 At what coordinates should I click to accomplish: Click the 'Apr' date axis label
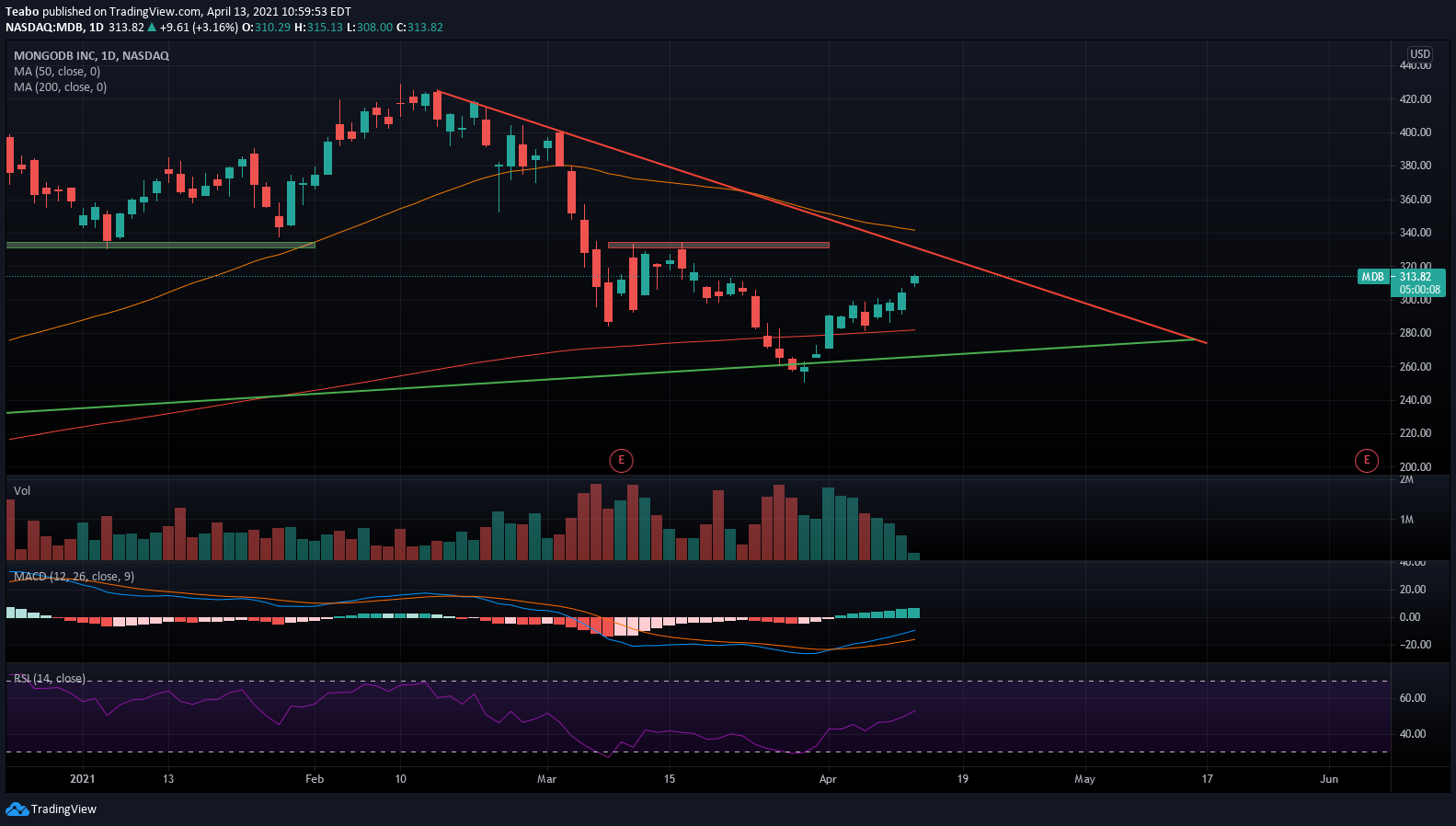coord(828,779)
